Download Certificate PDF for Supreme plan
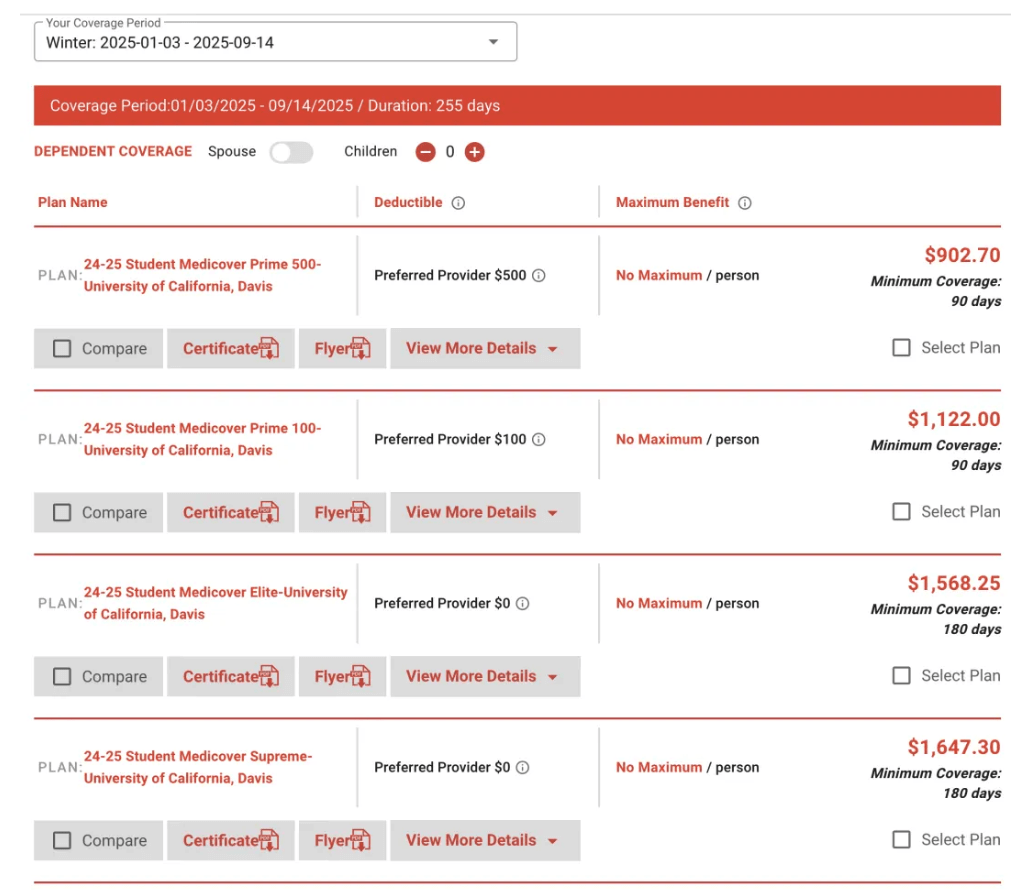This screenshot has height=895, width=1021. (231, 841)
